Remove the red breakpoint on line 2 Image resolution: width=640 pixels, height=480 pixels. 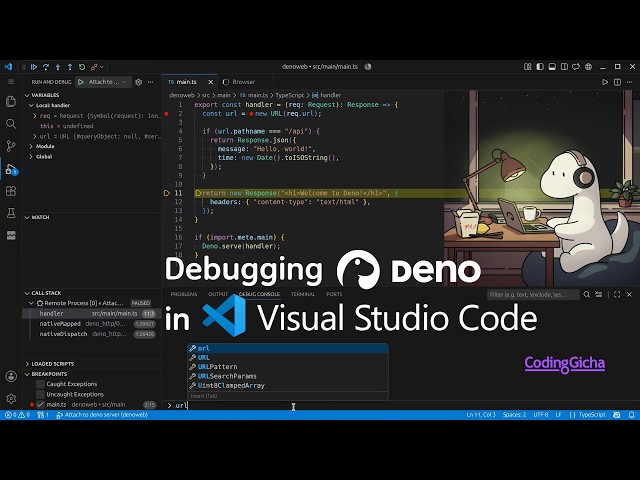[x=166, y=114]
